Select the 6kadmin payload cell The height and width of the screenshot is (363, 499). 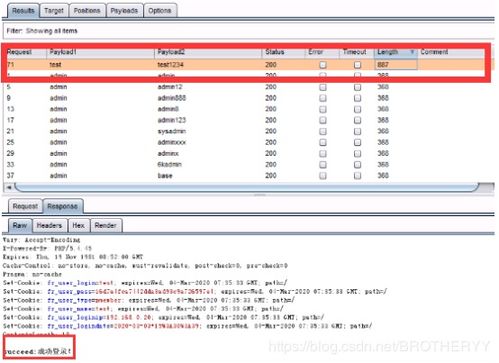tap(170, 164)
